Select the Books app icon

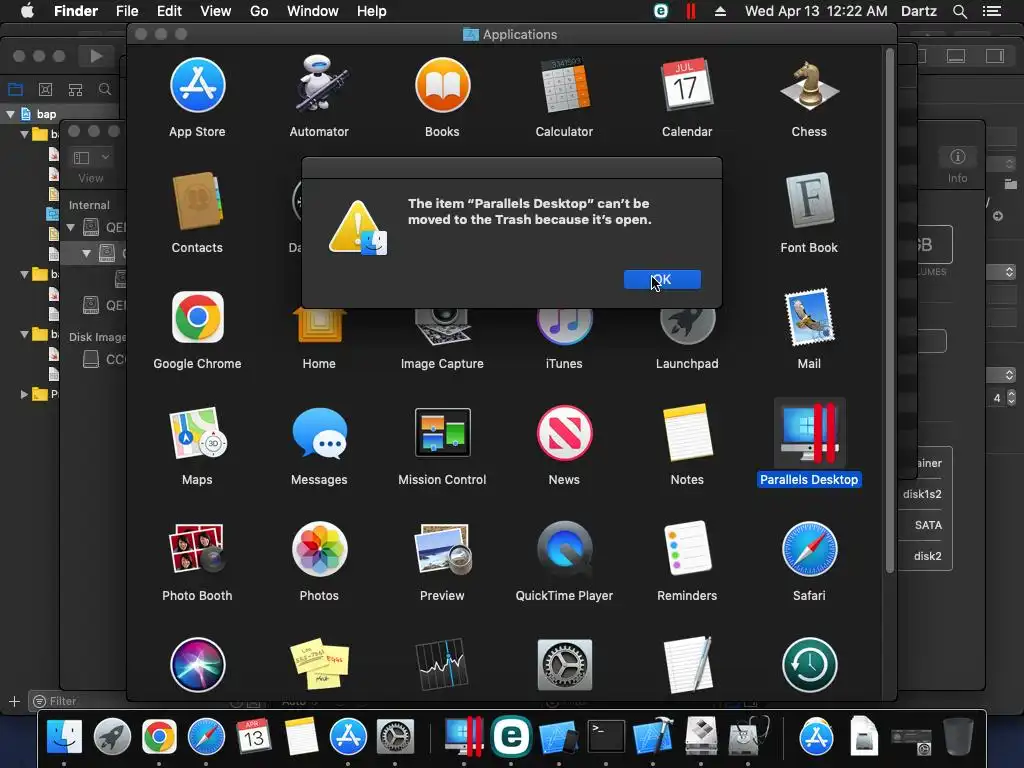tap(442, 86)
